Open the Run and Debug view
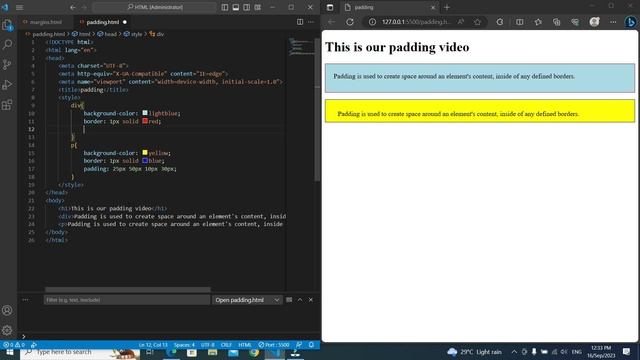 (7, 85)
